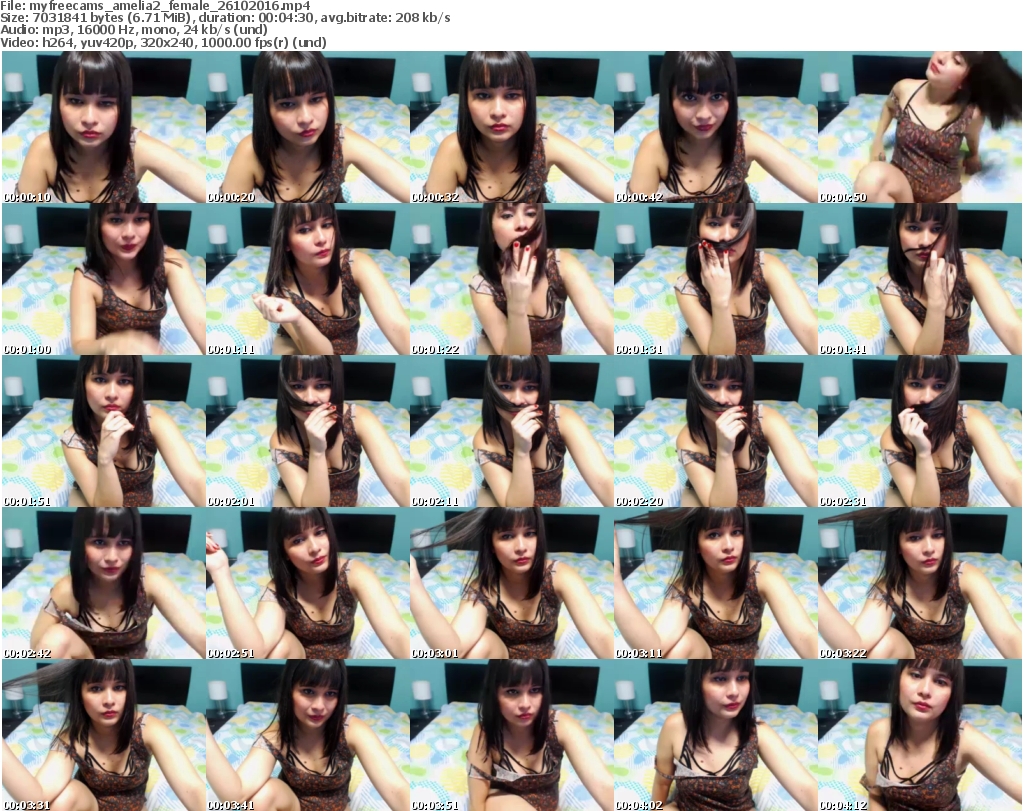Screen dimensions: 1024x811
Task: Select the thumbnail at 00:02:42
Action: coord(103,583)
